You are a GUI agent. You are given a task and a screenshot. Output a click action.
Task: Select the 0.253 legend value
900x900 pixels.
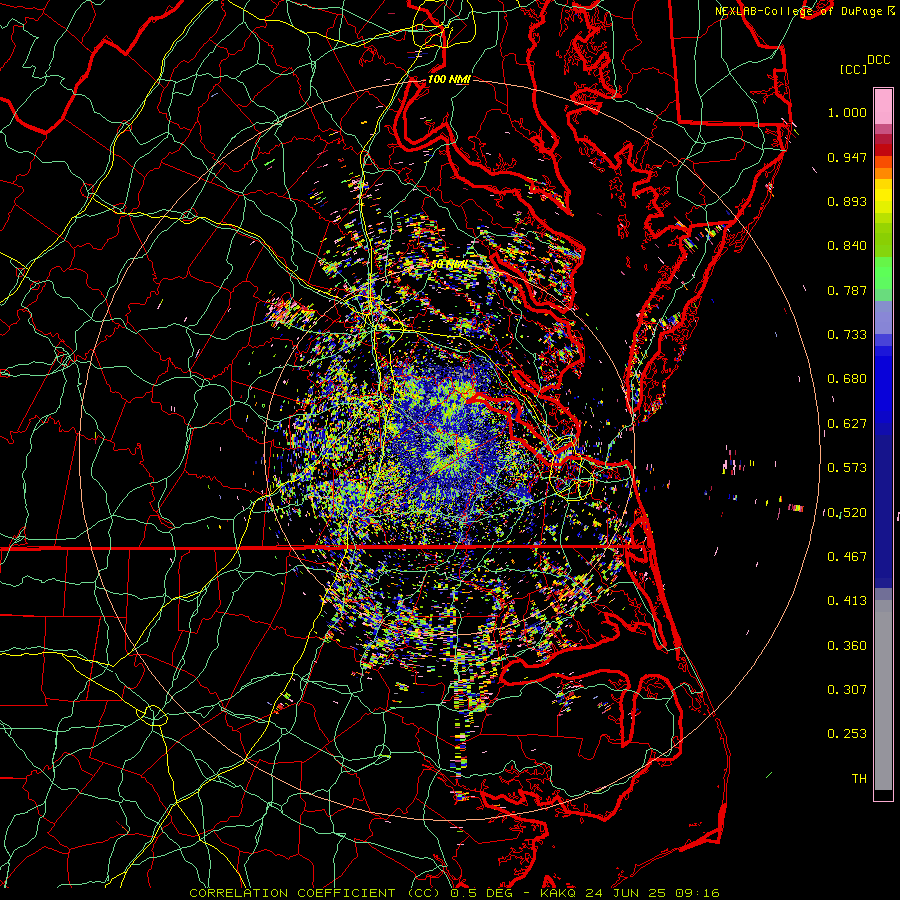[x=847, y=734]
